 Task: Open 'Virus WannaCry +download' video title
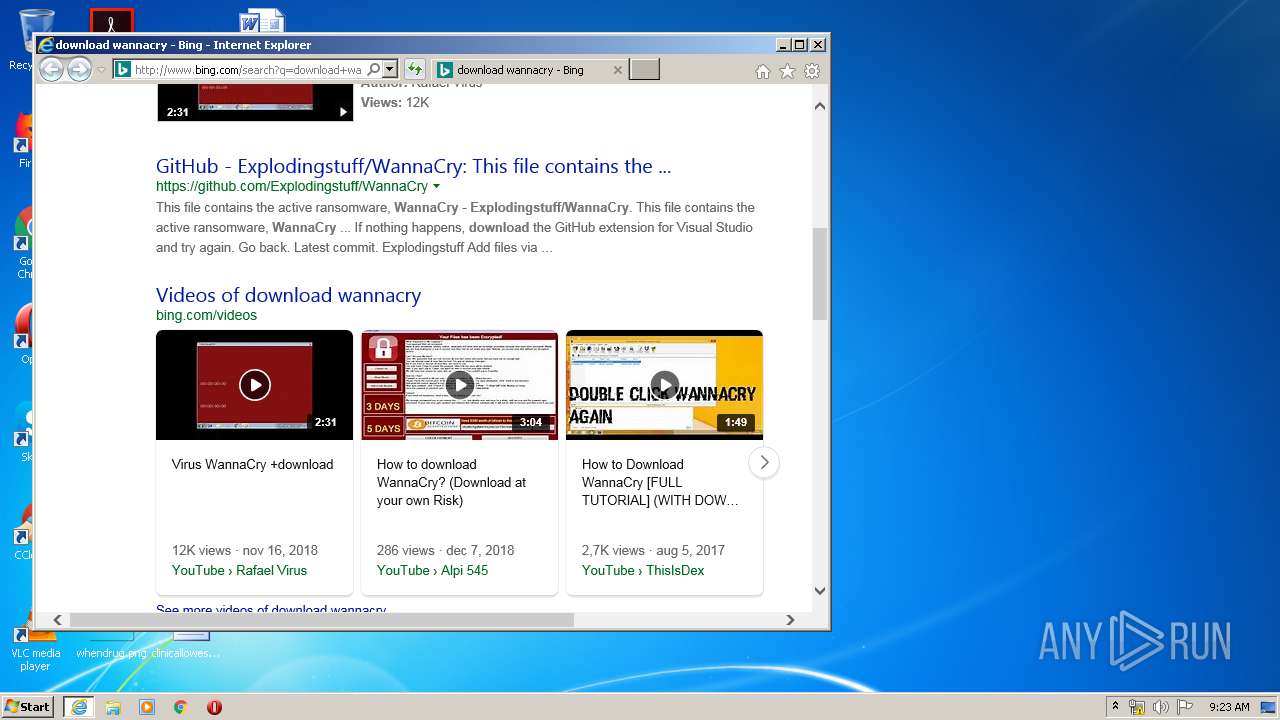[x=252, y=464]
